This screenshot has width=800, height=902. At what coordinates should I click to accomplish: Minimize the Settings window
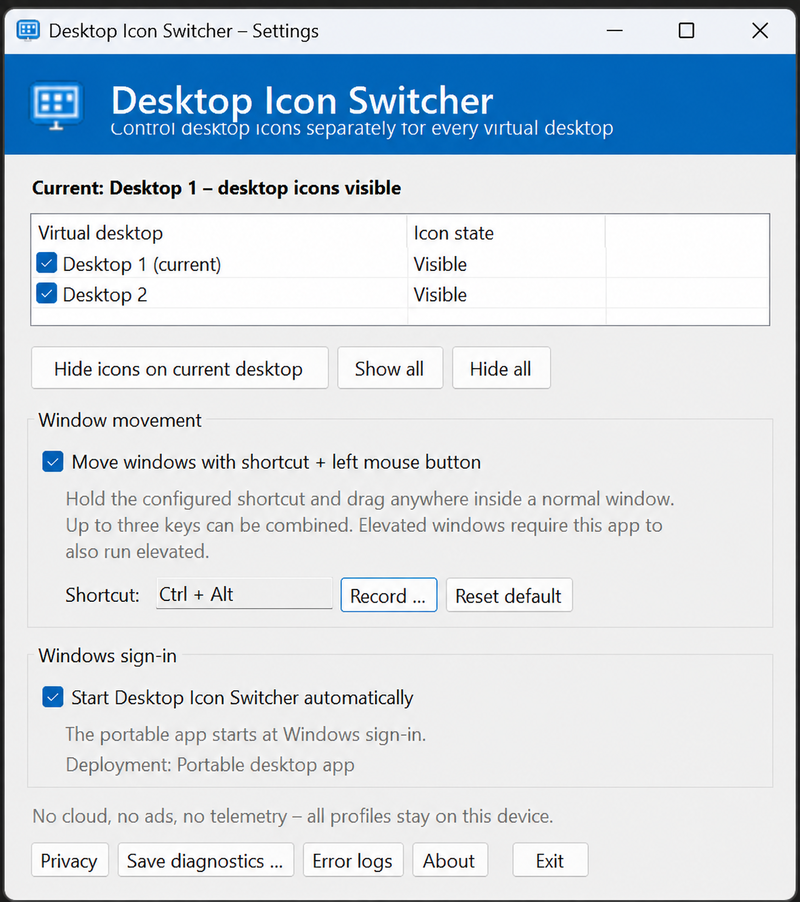tap(615, 30)
